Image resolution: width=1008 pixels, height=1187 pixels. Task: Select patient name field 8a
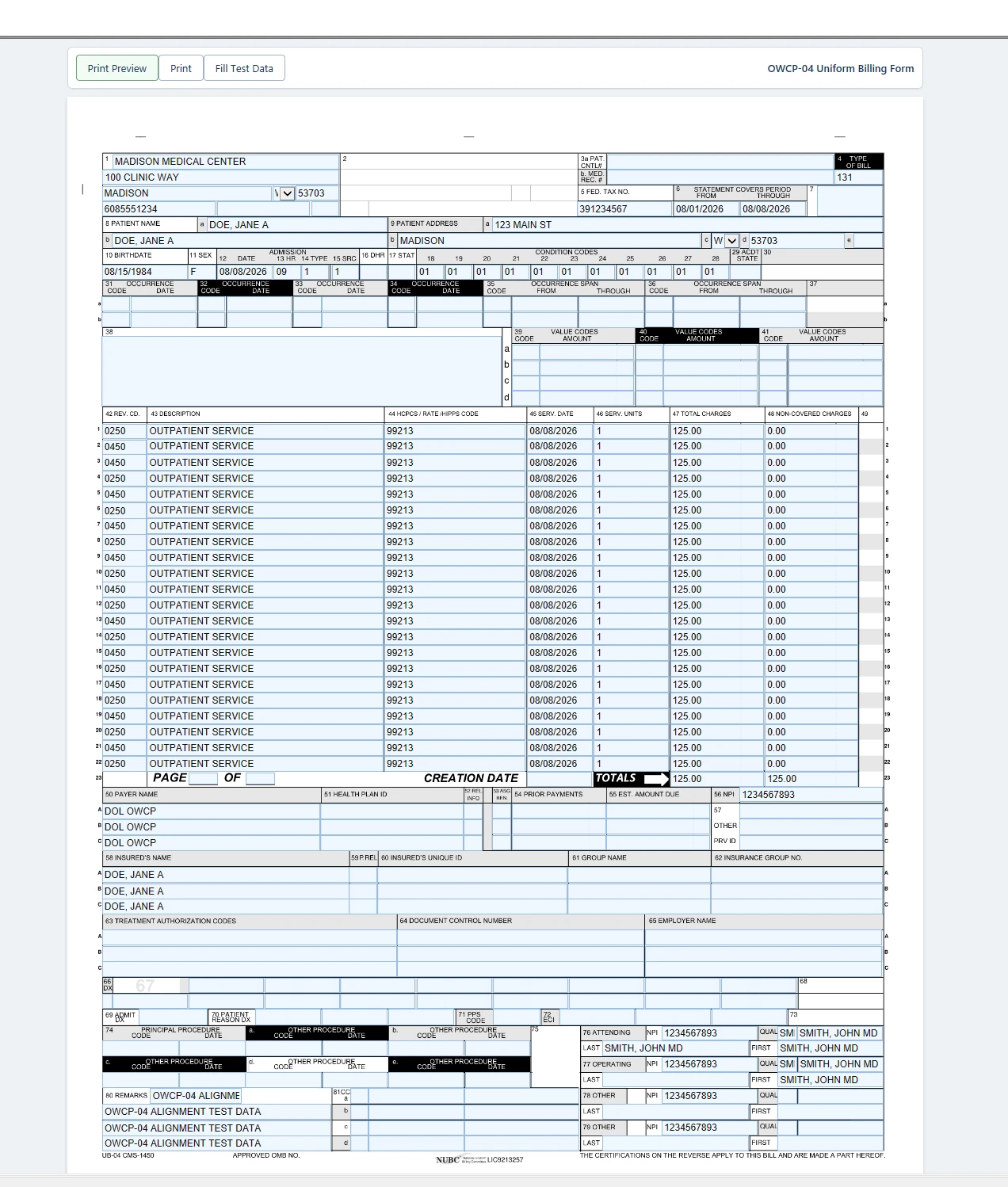(x=296, y=225)
